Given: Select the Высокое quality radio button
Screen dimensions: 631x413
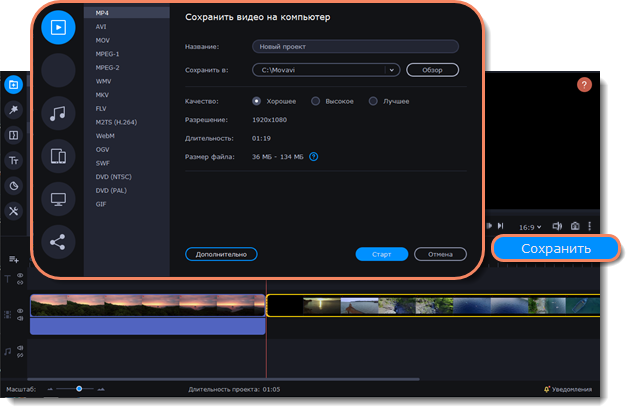Looking at the screenshot, I should (x=316, y=101).
